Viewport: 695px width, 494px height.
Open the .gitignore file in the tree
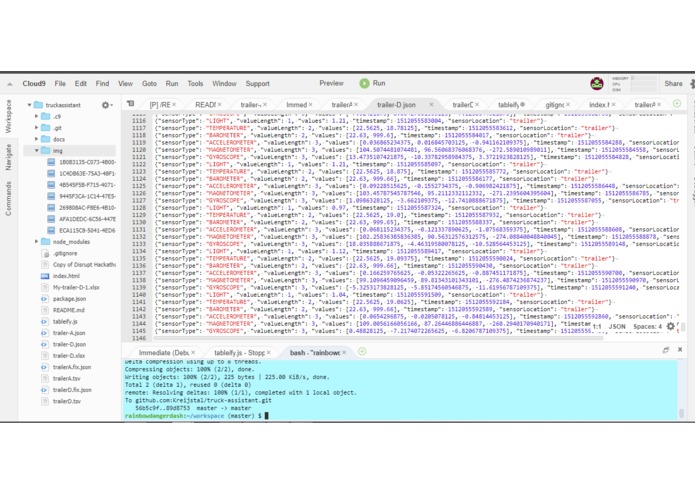65,253
